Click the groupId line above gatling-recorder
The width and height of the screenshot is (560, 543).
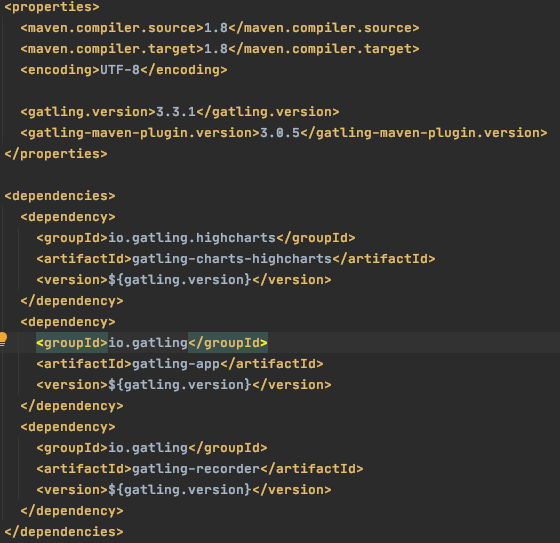(x=152, y=448)
